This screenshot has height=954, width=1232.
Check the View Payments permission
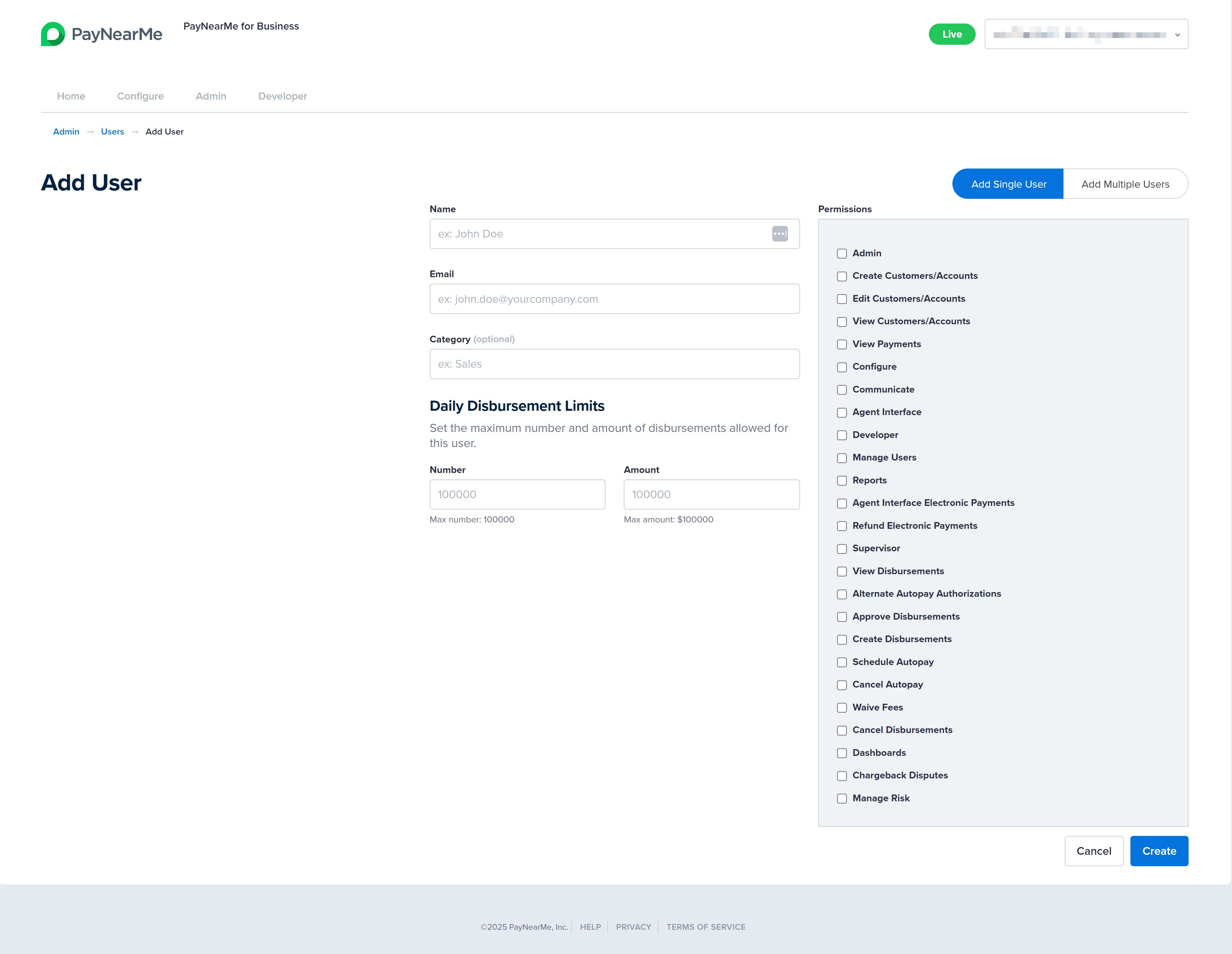click(842, 345)
